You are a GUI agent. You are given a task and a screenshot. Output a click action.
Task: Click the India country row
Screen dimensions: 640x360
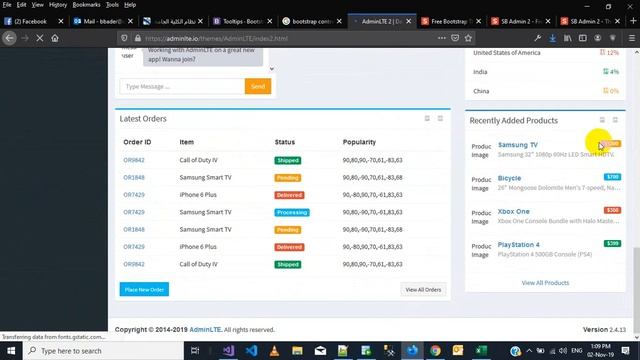coord(545,72)
